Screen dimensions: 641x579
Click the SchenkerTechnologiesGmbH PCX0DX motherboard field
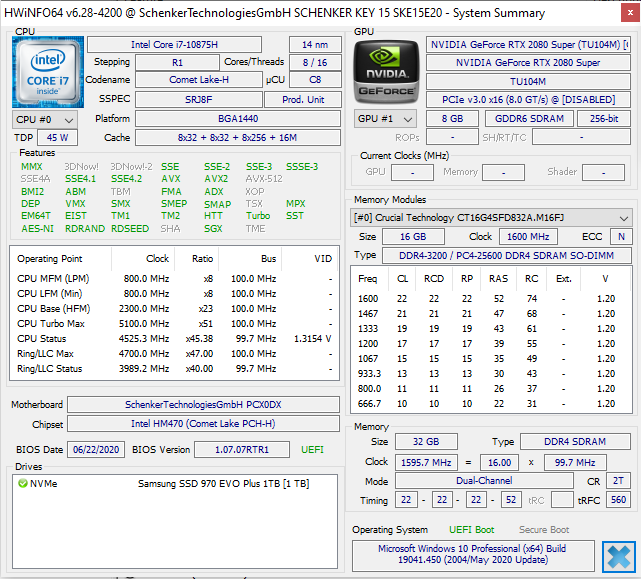pos(203,404)
